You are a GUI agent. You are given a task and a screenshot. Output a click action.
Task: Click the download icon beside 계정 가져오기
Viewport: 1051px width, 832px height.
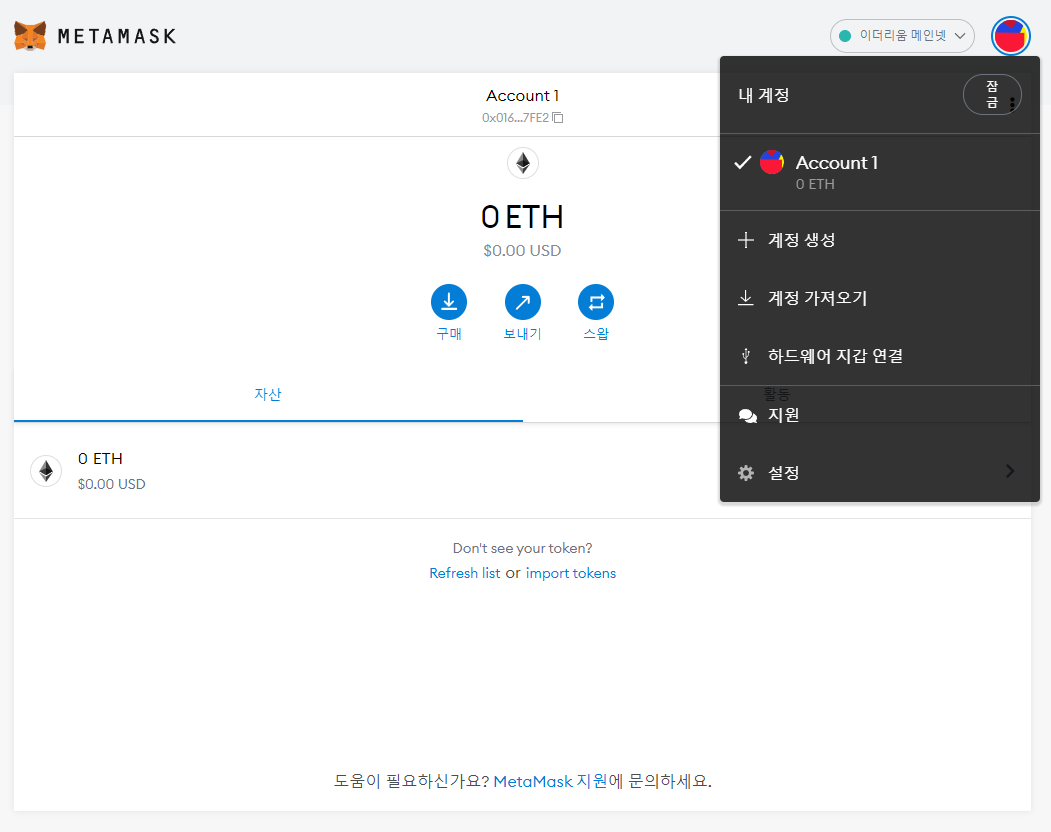coord(745,298)
